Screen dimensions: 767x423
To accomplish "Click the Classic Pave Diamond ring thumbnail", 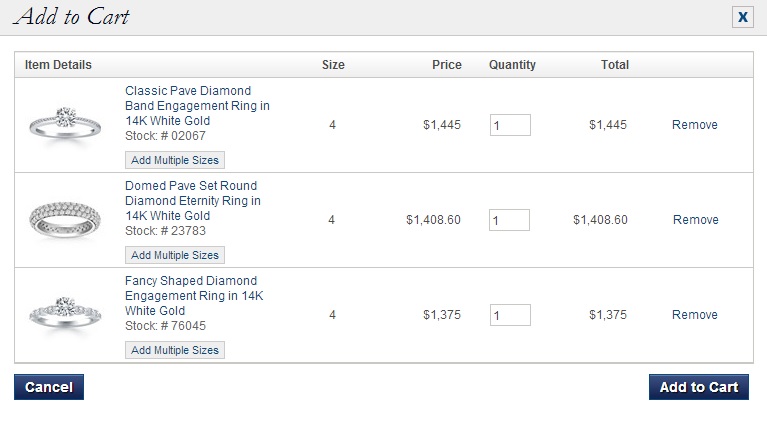I will 65,124.
